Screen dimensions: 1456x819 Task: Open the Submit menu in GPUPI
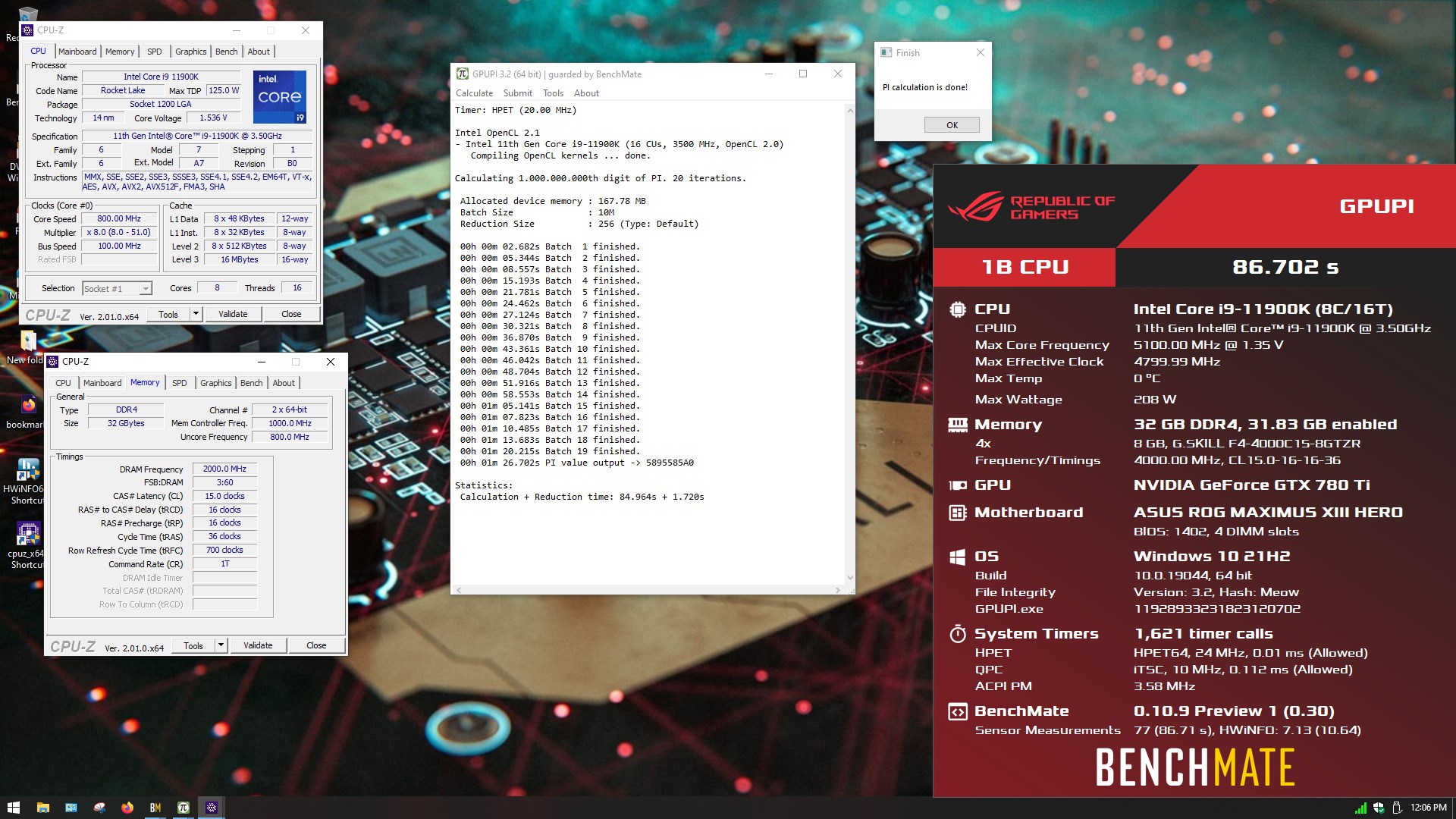pyautogui.click(x=518, y=93)
